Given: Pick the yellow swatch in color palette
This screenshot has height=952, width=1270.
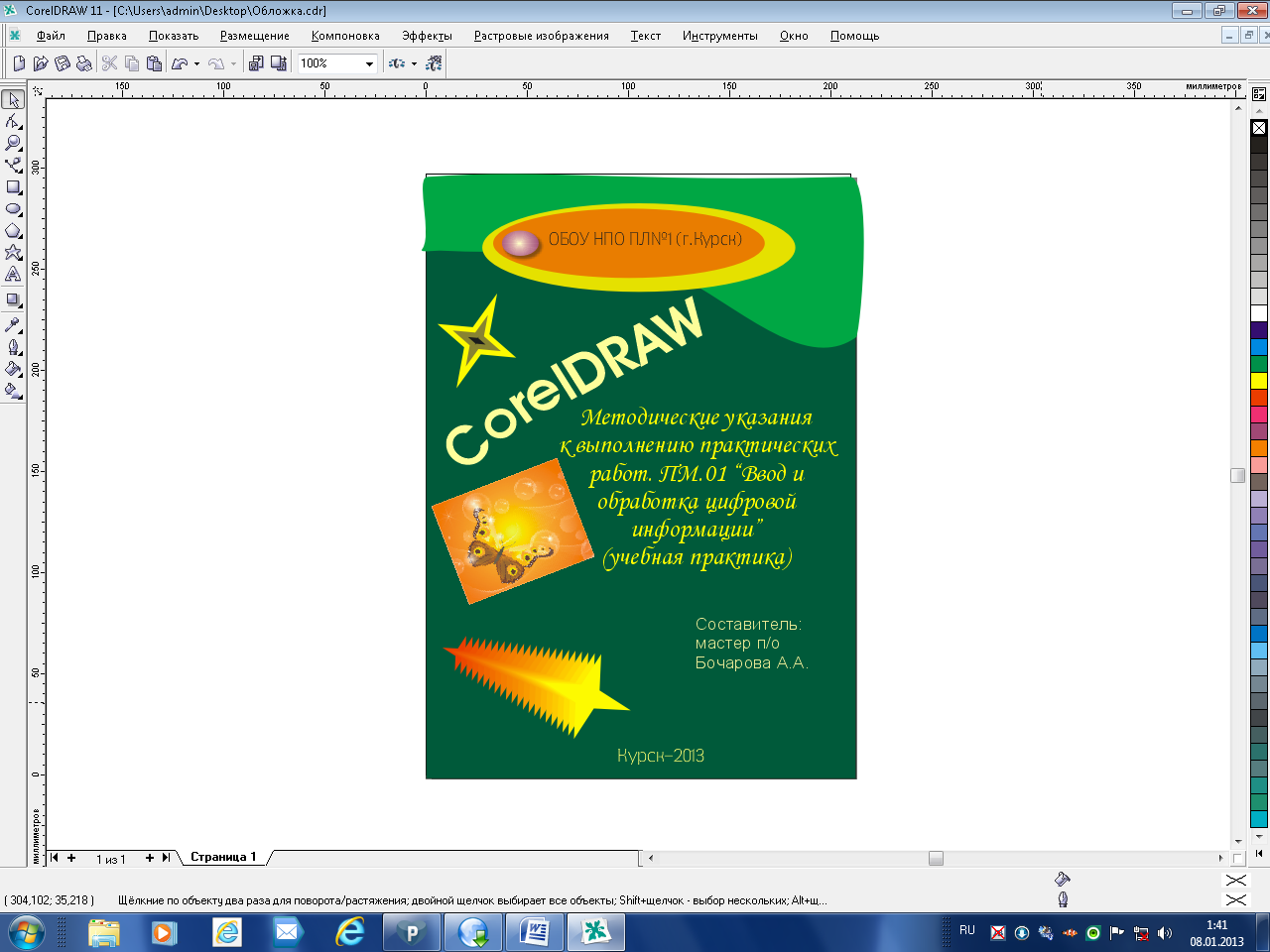Looking at the screenshot, I should (x=1259, y=381).
